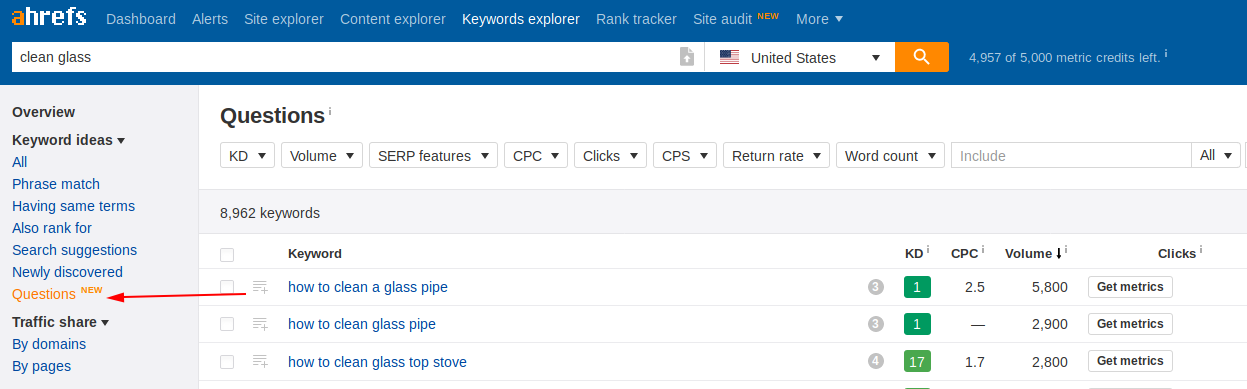Open the All dropdown beside Include field
Image resolution: width=1247 pixels, height=389 pixels.
pyautogui.click(x=1216, y=156)
